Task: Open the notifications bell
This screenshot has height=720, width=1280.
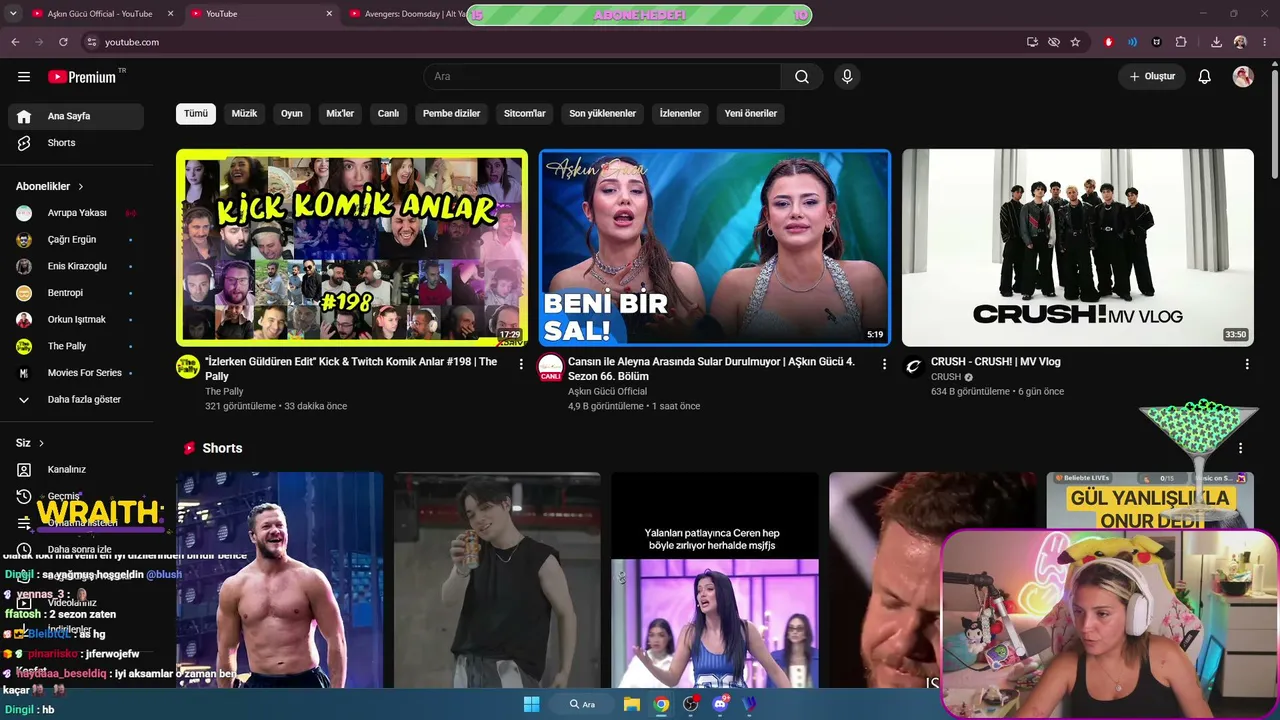Action: (1205, 77)
